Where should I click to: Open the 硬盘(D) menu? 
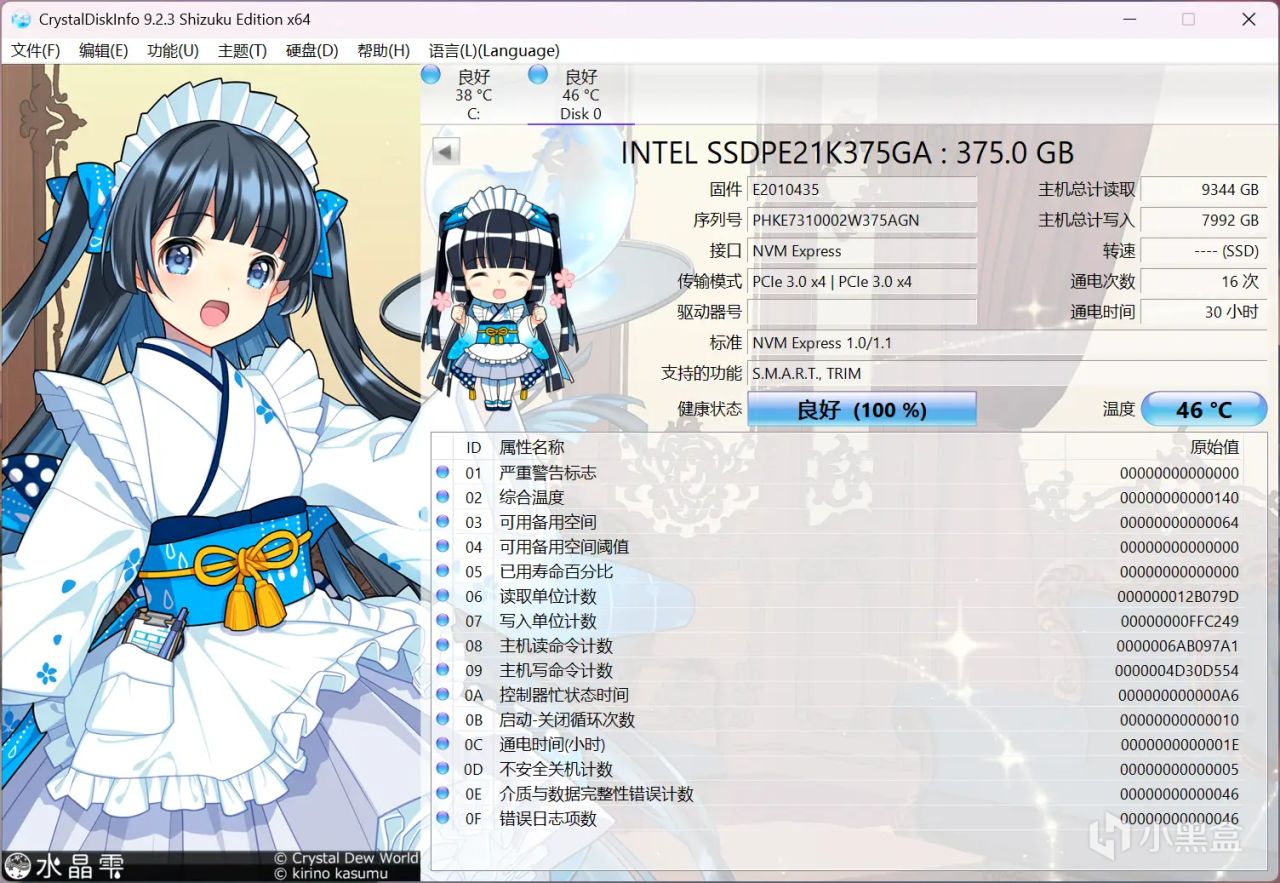312,51
